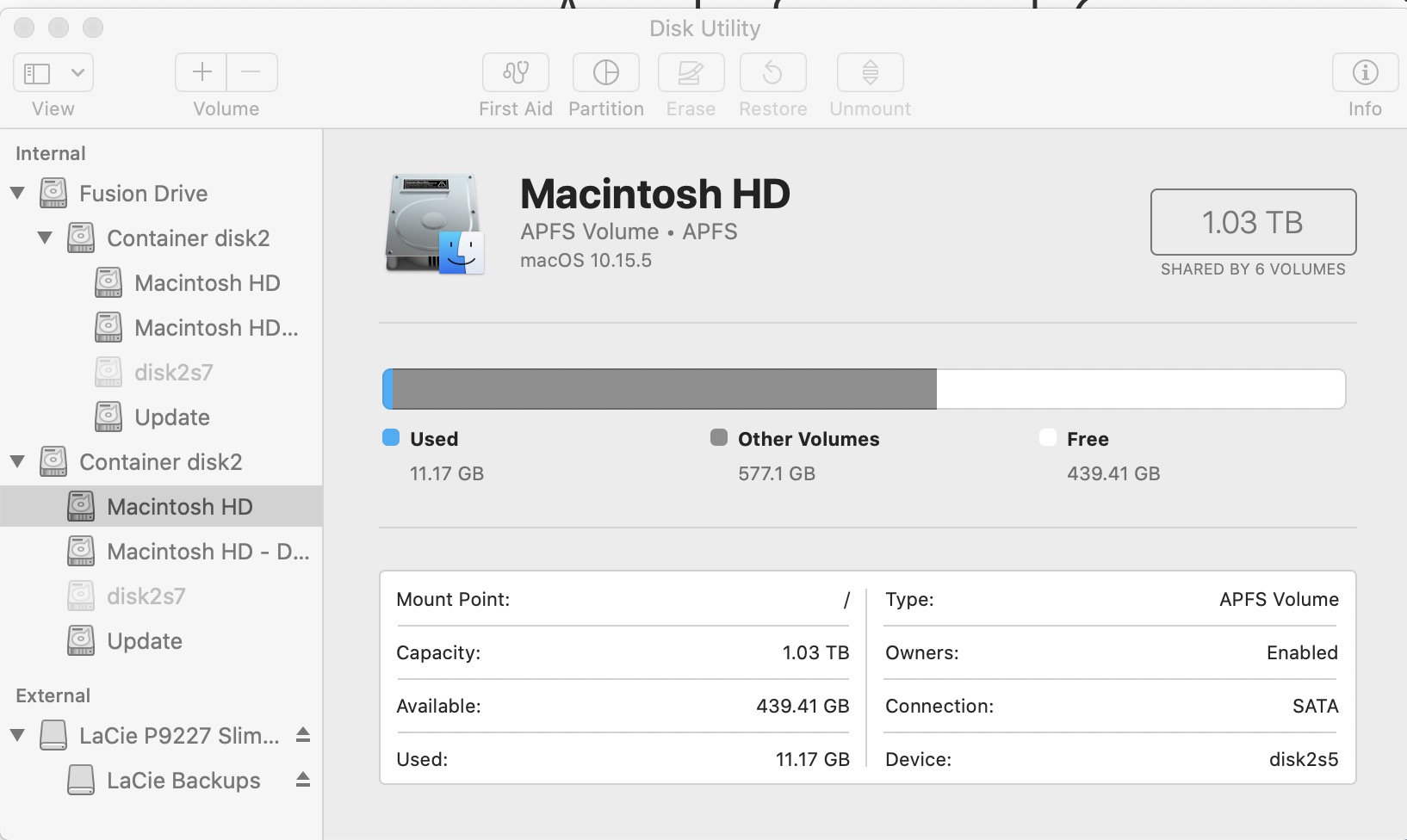Screen dimensions: 1407x840
Task: Click the Capacity row's 1.03 TB value
Action: (815, 652)
